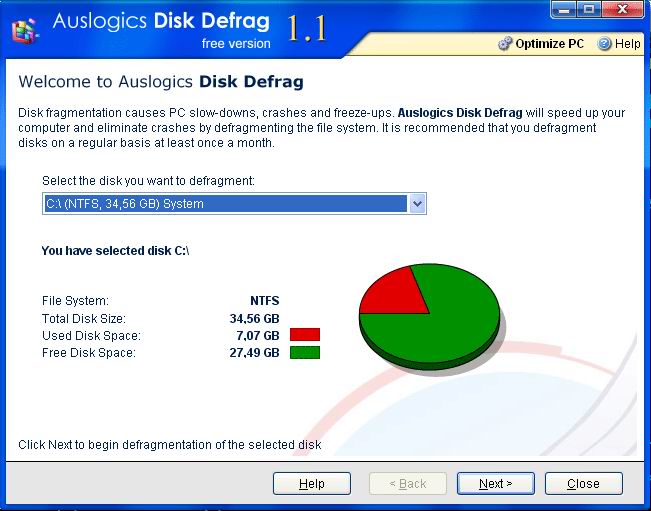Click the 'File System:' label

click(x=76, y=301)
